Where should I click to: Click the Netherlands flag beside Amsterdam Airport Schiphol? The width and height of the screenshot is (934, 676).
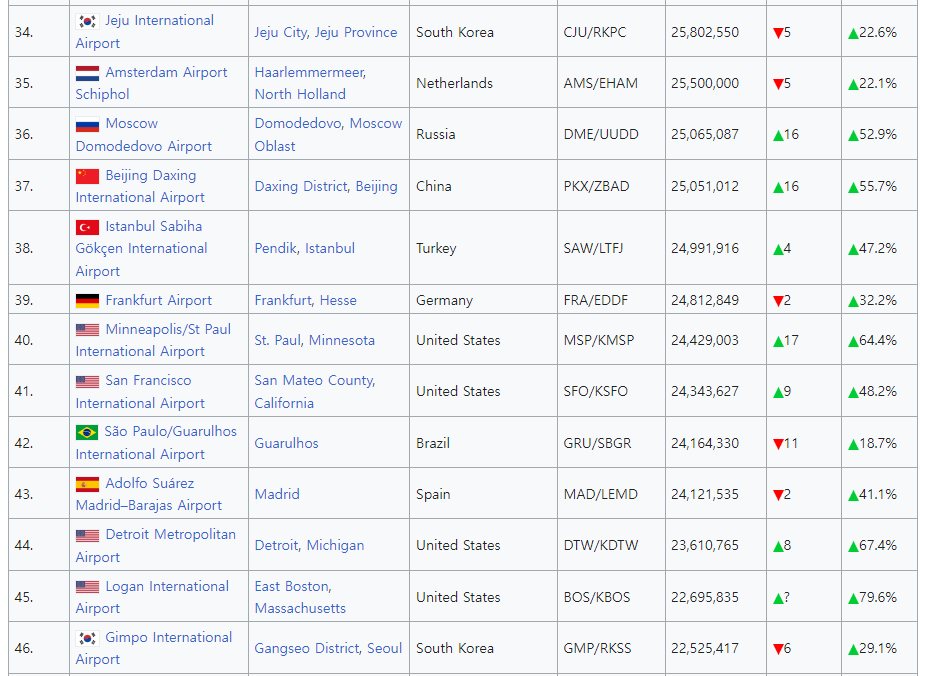click(x=87, y=73)
